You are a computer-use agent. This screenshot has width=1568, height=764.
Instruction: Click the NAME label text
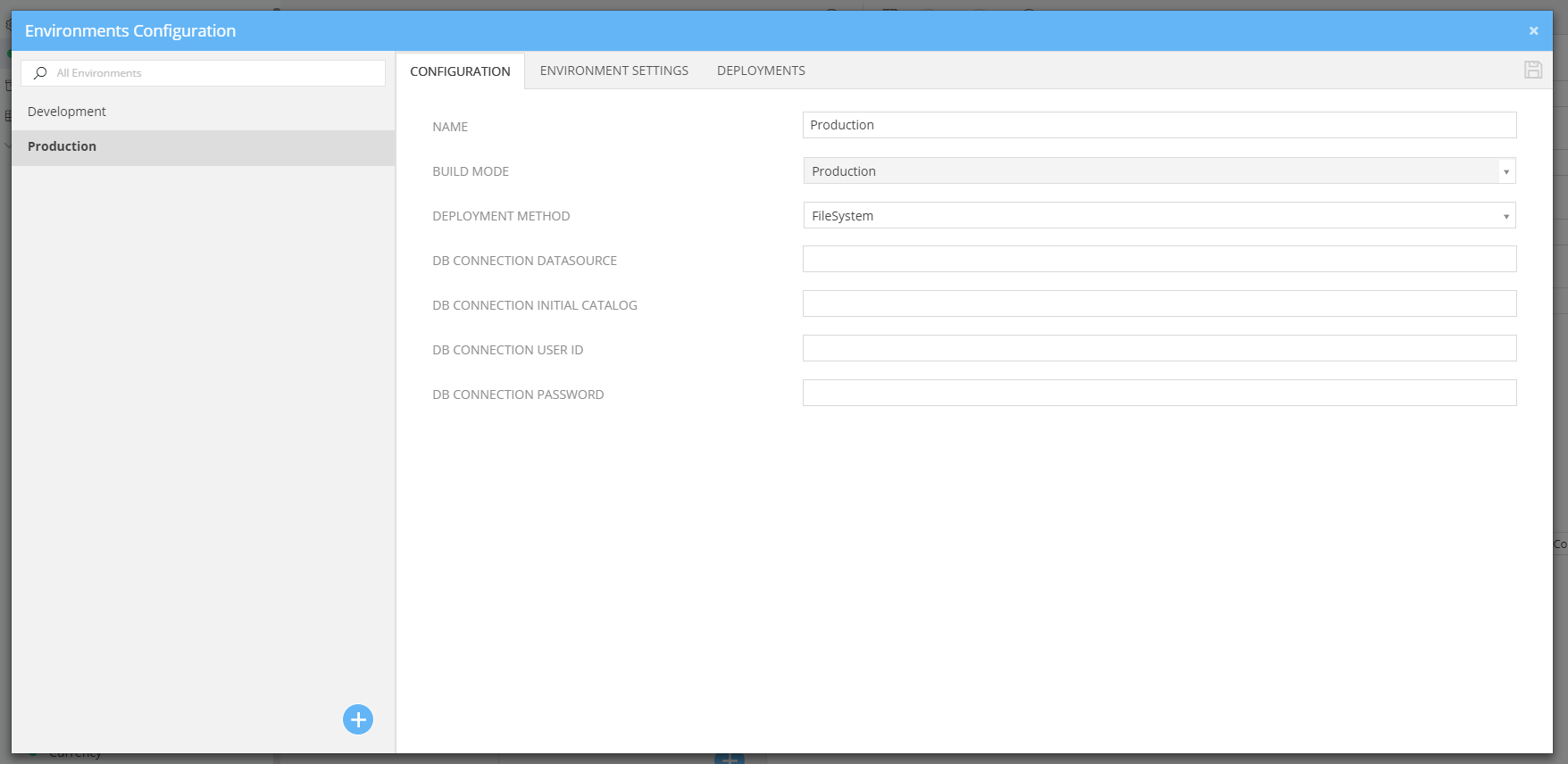[x=450, y=127]
